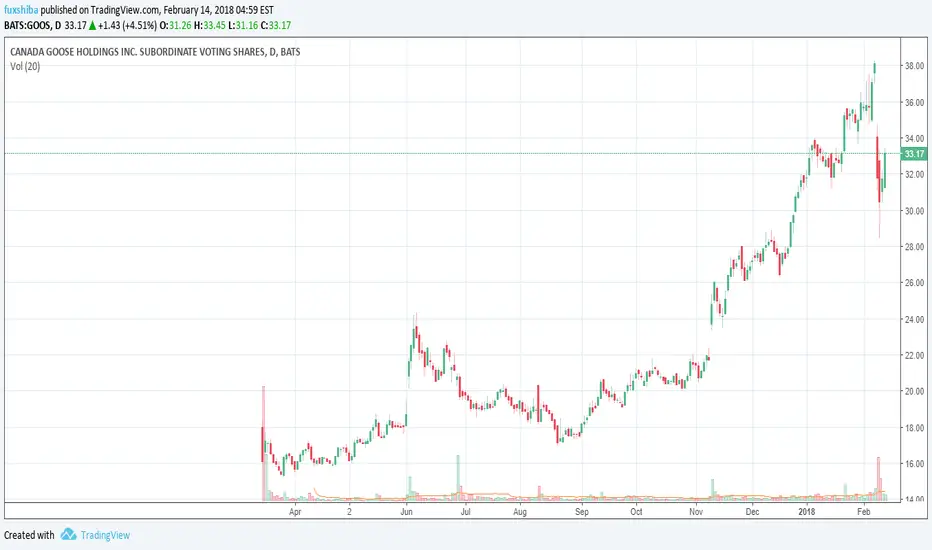The image size is (932, 550).
Task: Click the 2018 date axis label
Action: 807,511
